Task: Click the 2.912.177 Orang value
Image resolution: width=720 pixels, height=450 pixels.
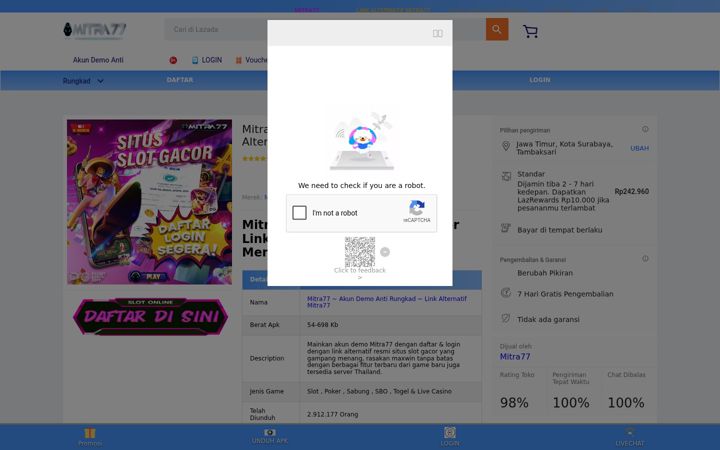Action: [332, 414]
